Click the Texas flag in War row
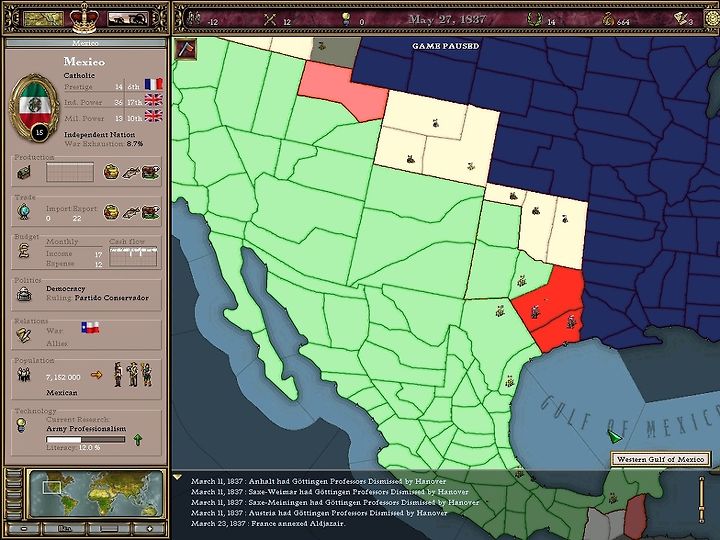720x540 pixels. [90, 327]
